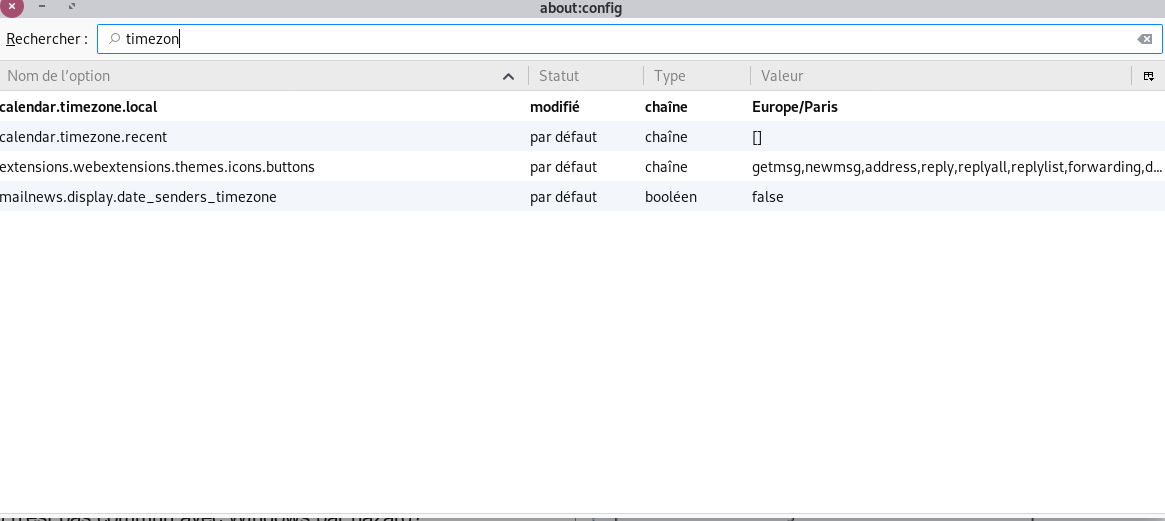Select mailnews.display.date_senders_timezone preference
Screen dimensions: 1165x521
(x=139, y=197)
